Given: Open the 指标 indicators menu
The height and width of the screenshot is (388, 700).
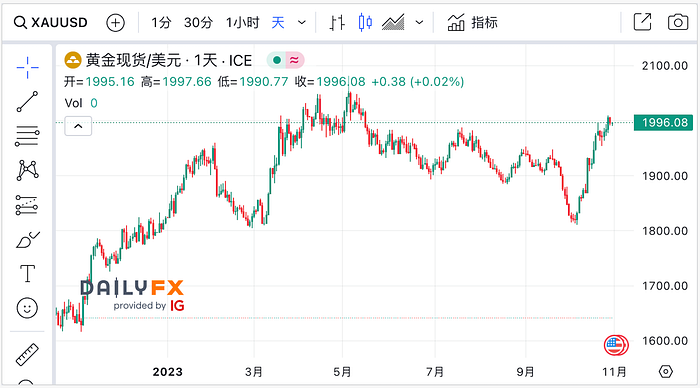Looking at the screenshot, I should coord(472,22).
